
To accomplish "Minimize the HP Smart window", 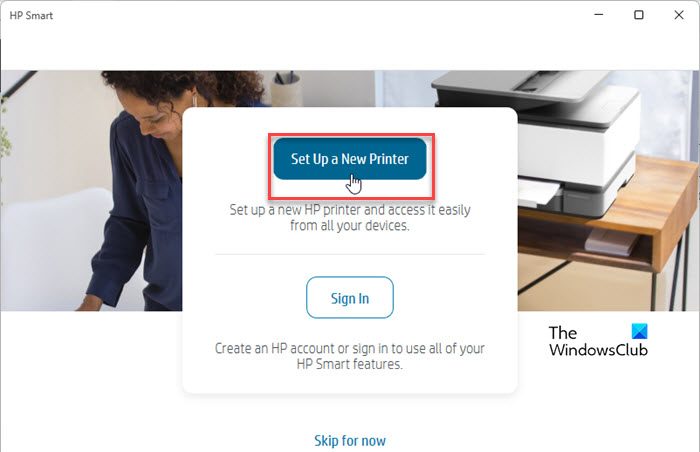I will click(599, 15).
